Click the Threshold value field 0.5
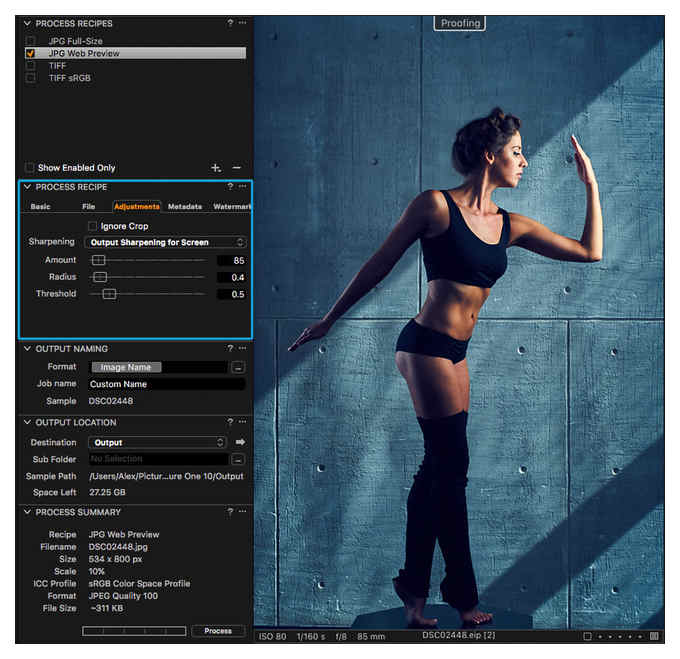 (232, 294)
